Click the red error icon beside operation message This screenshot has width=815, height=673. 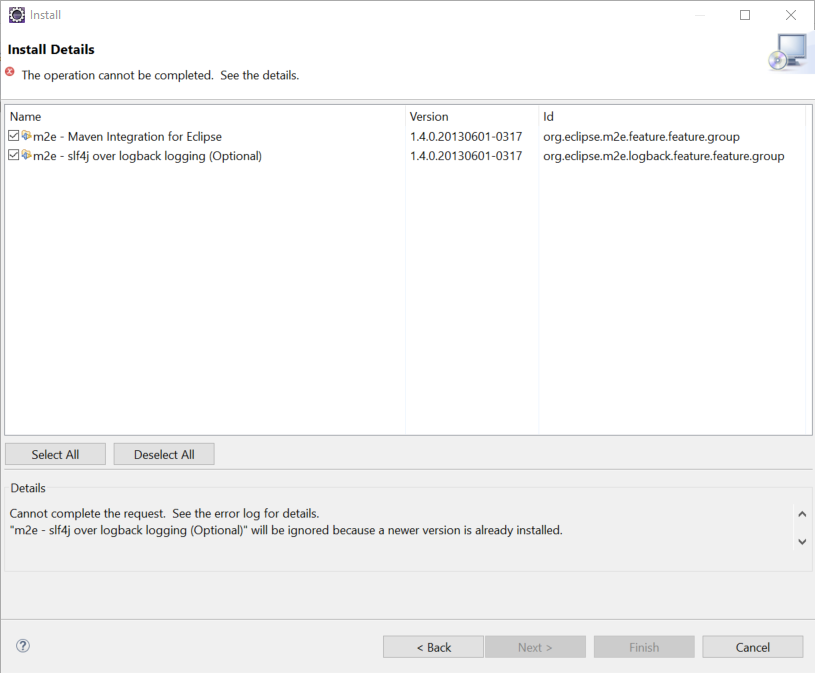coord(10,72)
